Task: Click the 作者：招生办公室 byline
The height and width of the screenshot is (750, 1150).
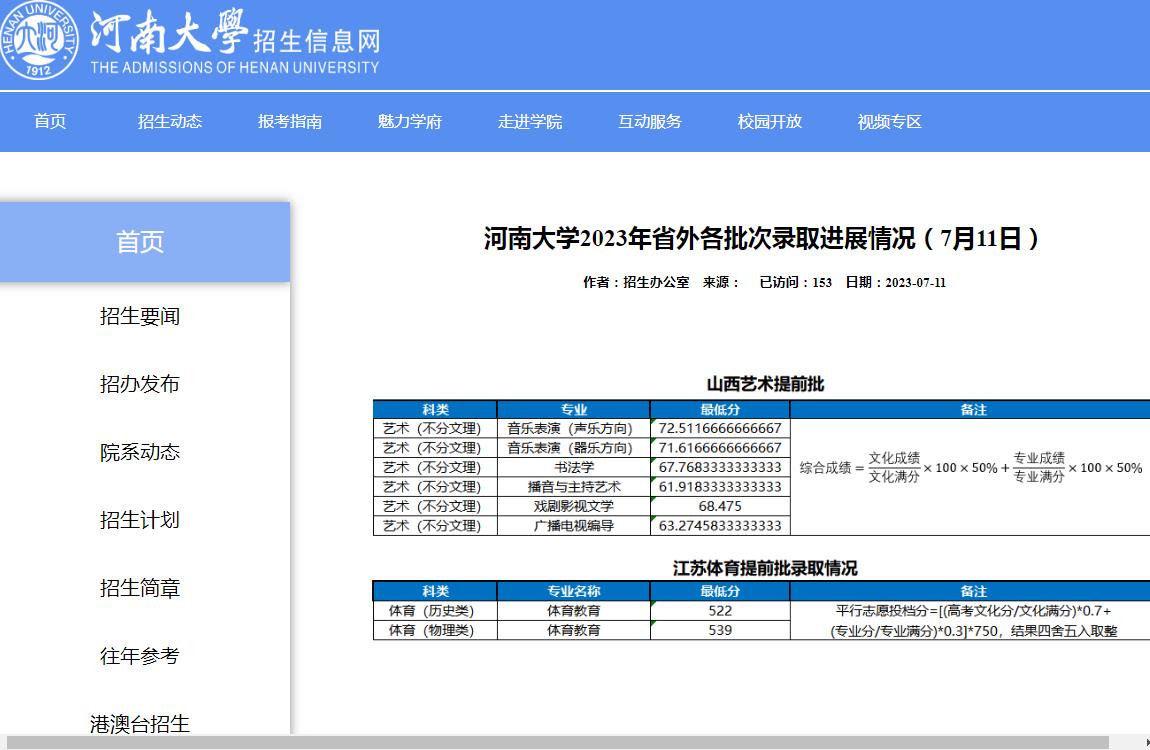Action: point(636,282)
